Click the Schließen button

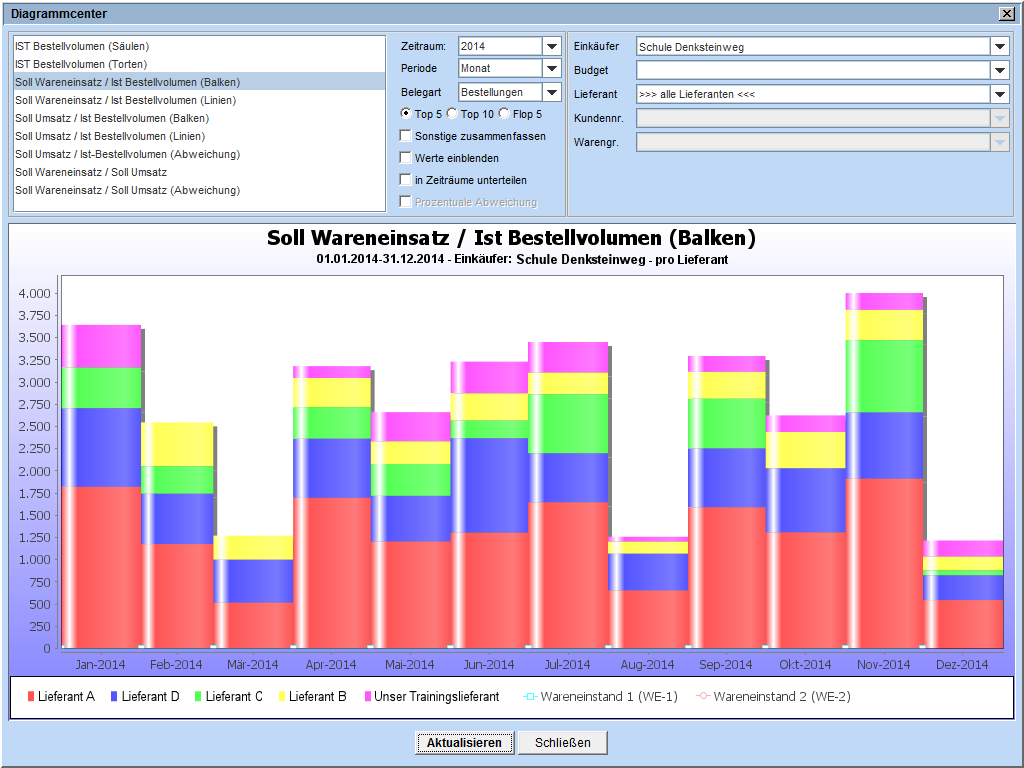pos(562,743)
